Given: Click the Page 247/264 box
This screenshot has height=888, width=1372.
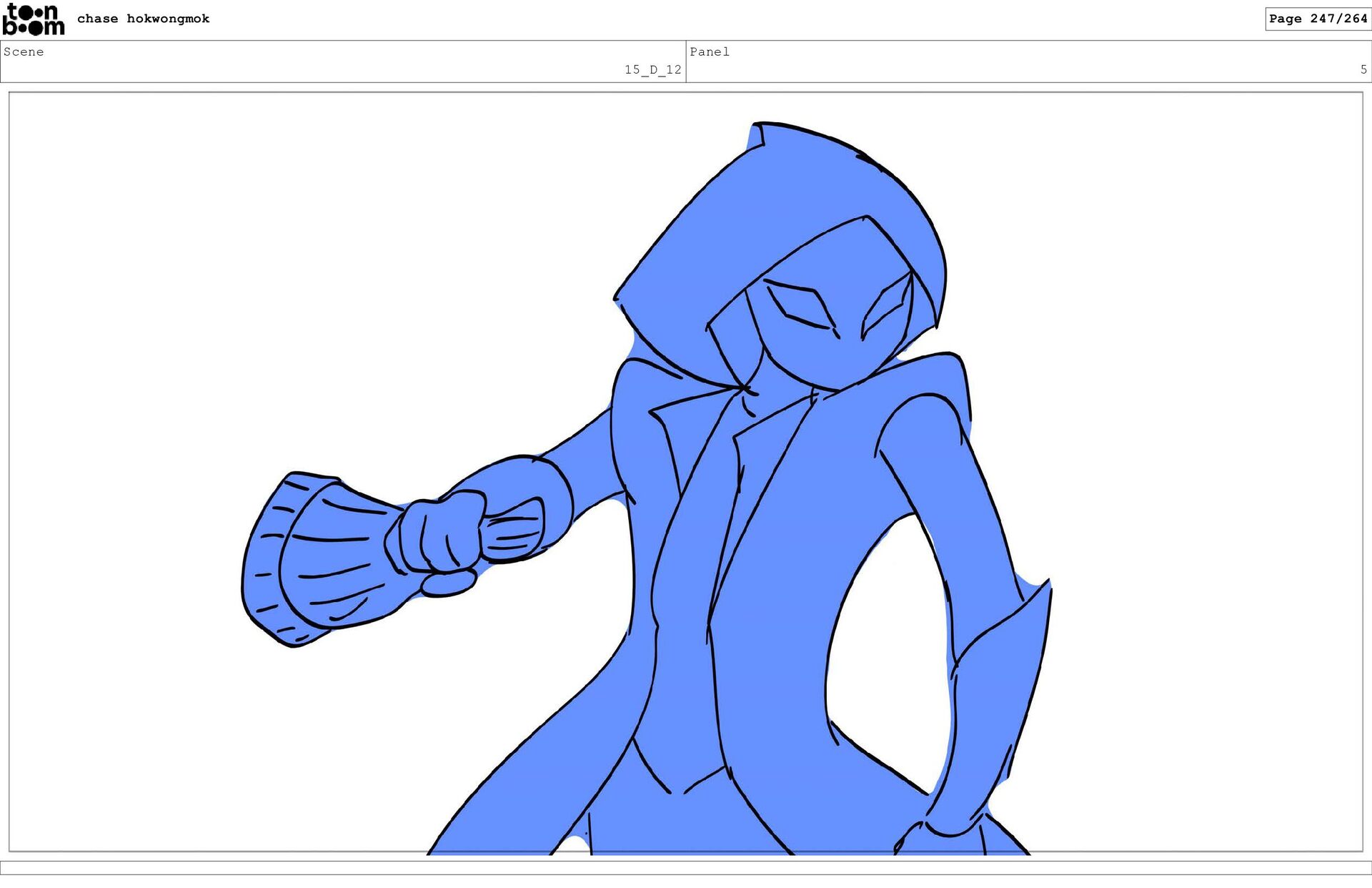Looking at the screenshot, I should (x=1317, y=19).
